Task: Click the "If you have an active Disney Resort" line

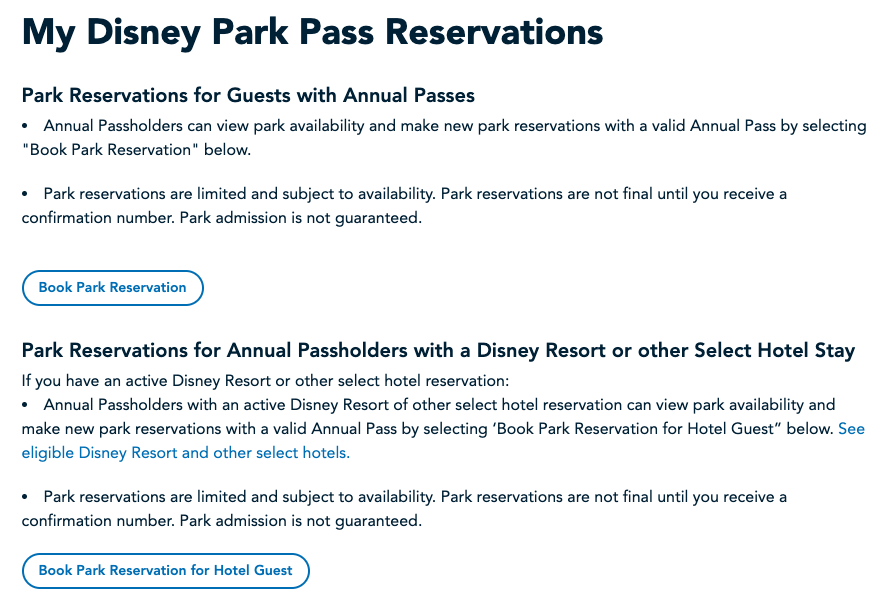Action: (266, 381)
